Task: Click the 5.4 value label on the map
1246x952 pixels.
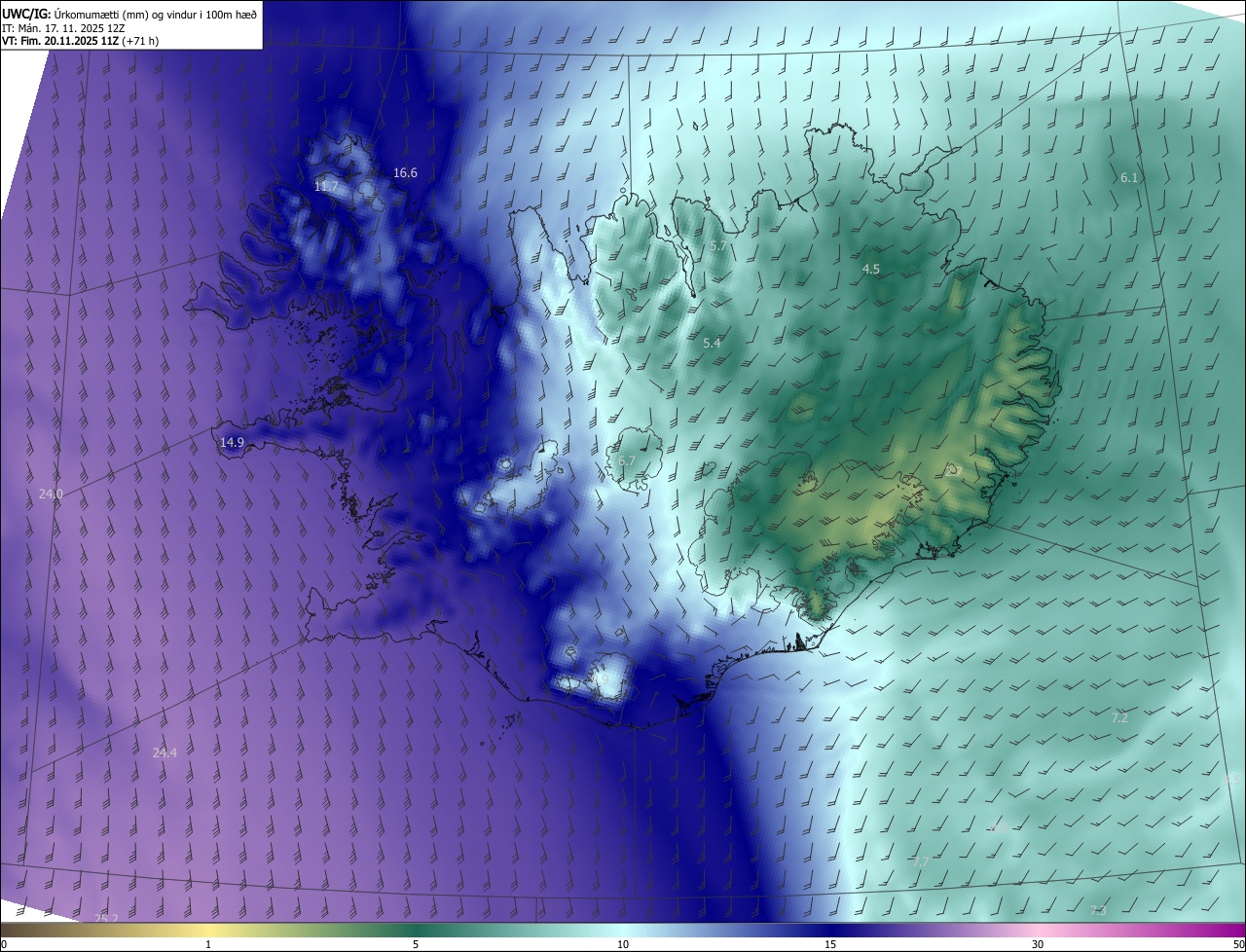Action: coord(712,343)
